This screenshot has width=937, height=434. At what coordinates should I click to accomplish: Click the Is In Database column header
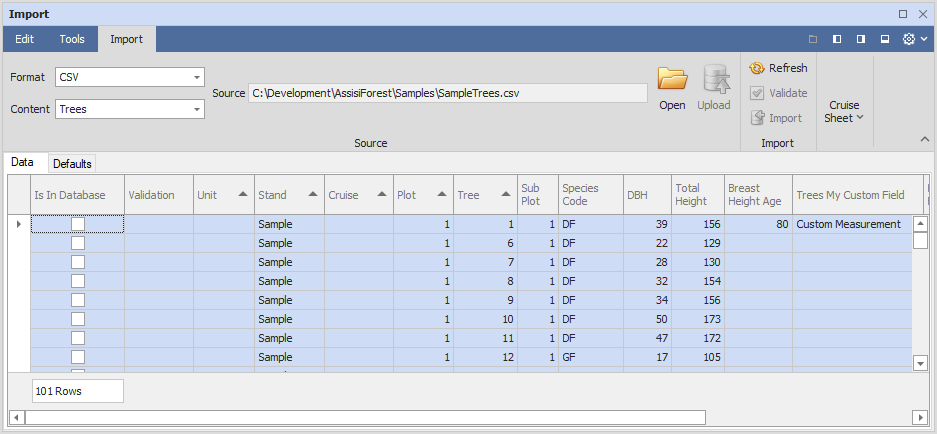77,195
